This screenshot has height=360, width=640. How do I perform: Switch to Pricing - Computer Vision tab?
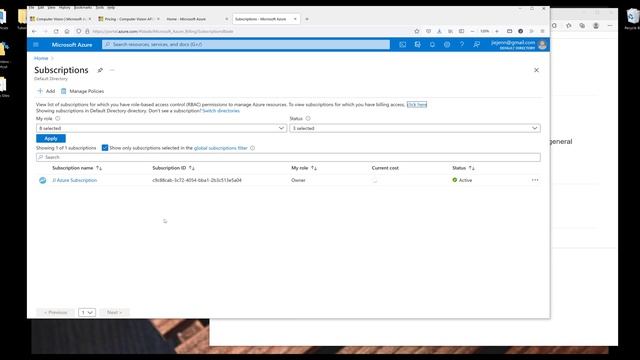(128, 19)
